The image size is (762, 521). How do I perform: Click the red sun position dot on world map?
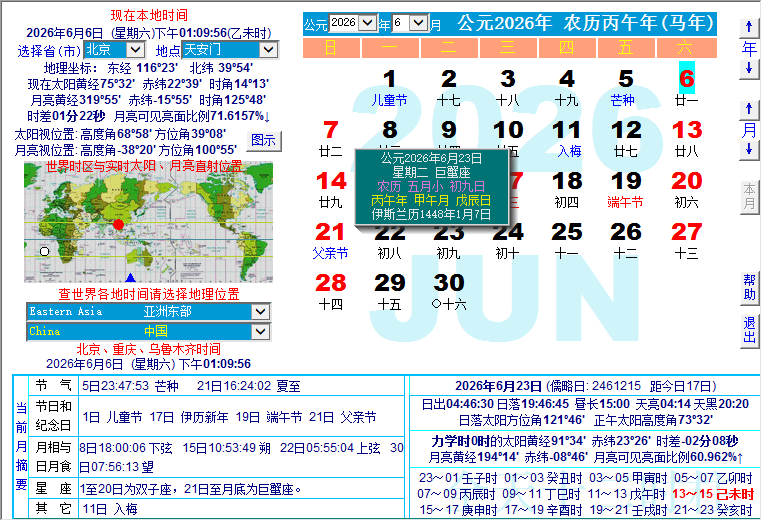click(x=119, y=225)
